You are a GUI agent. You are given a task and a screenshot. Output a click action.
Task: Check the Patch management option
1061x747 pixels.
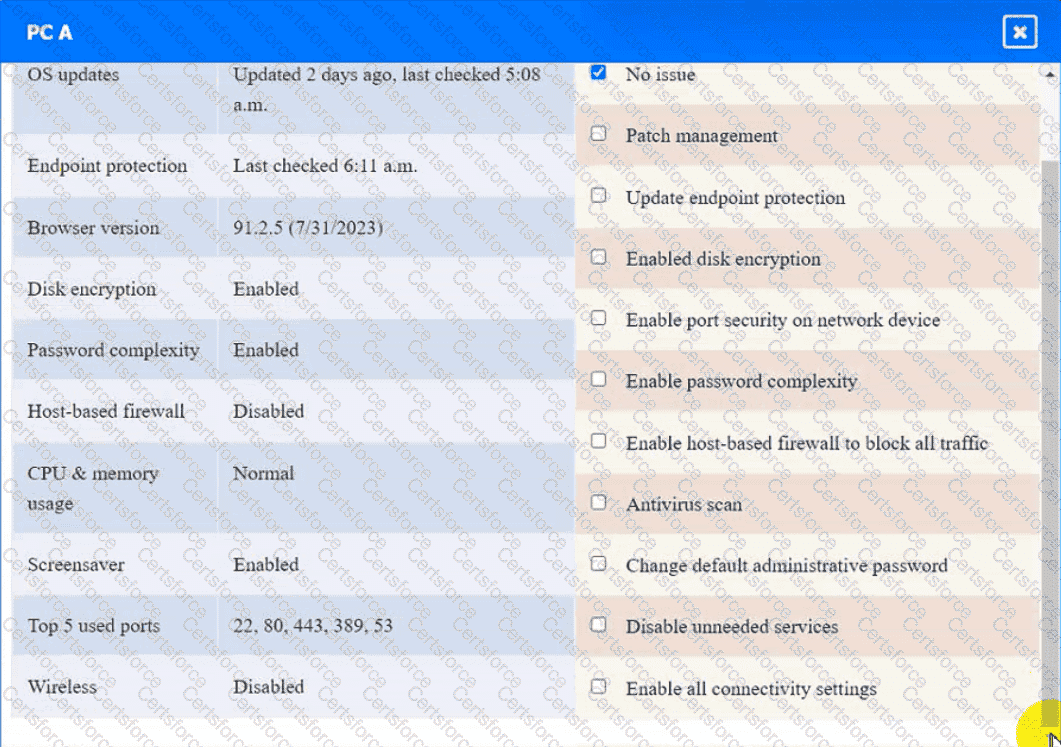click(x=598, y=133)
